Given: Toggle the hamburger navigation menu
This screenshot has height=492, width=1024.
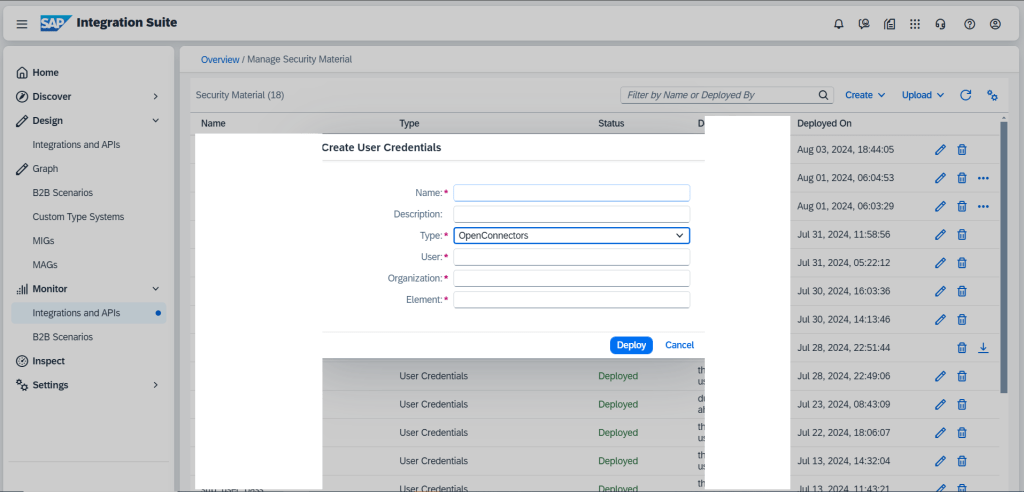Looking at the screenshot, I should (x=22, y=24).
